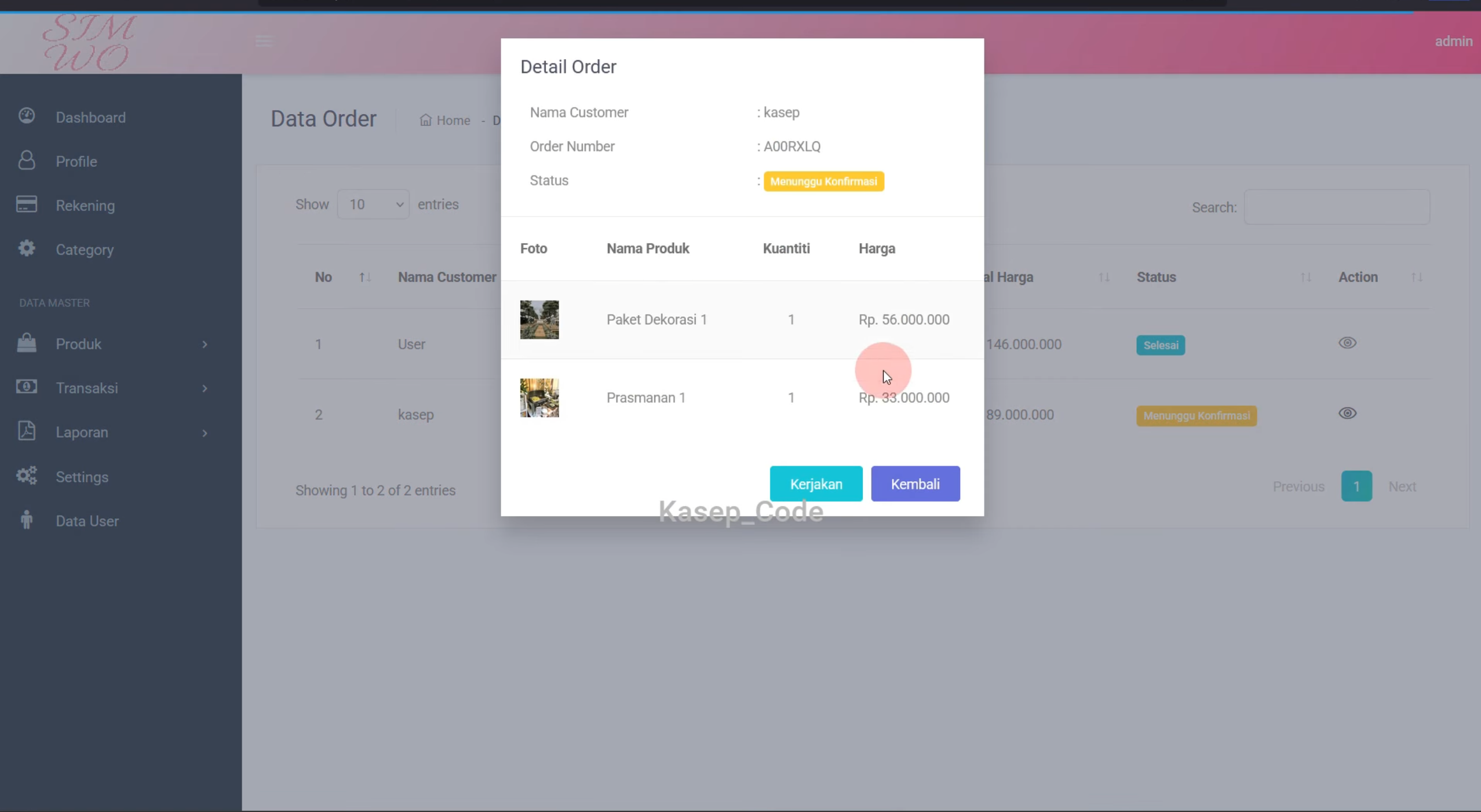Image resolution: width=1481 pixels, height=812 pixels.
Task: Open Dashboard menu item
Action: (90, 118)
